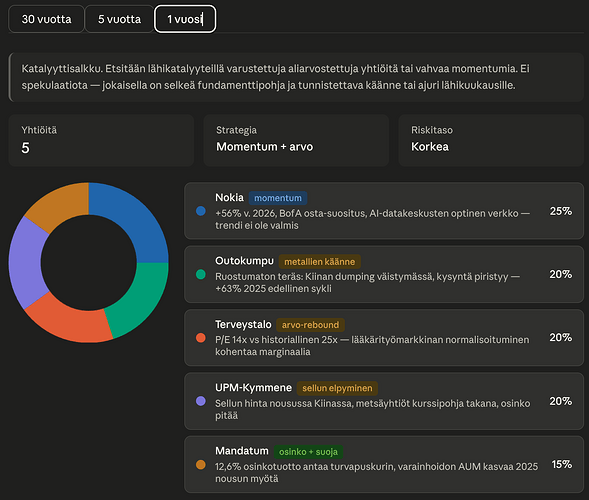This screenshot has width=589, height=500.
Task: Click the arvo-rebound tag
Action: 310,325
